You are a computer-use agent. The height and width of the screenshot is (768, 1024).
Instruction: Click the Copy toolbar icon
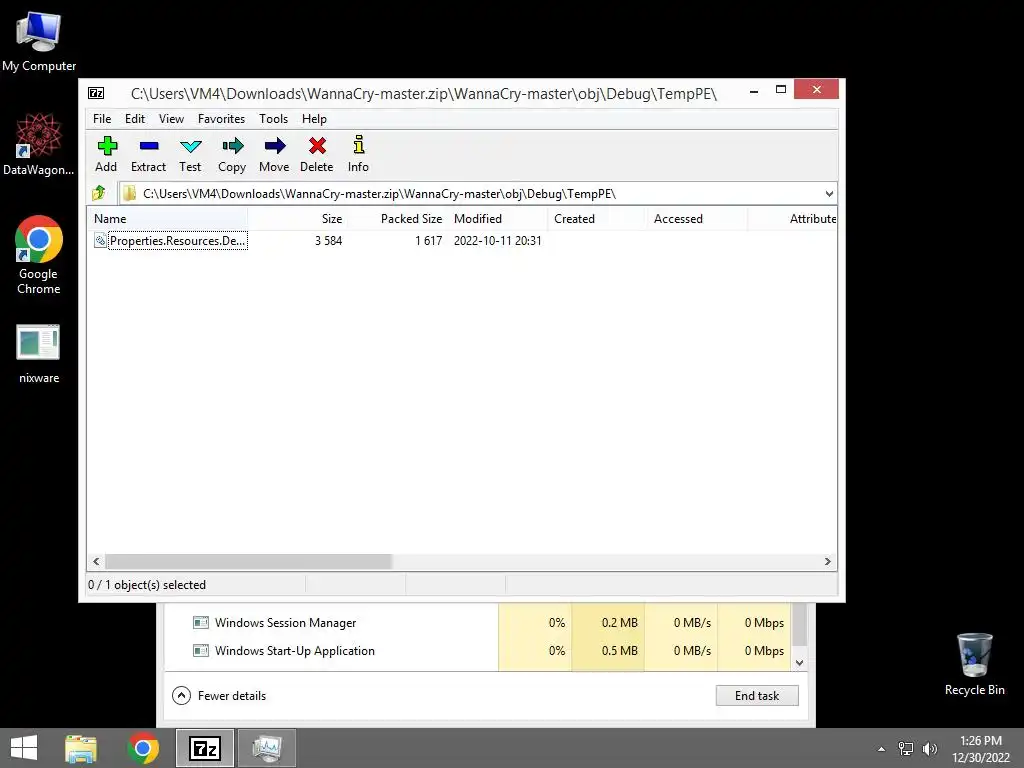[232, 153]
